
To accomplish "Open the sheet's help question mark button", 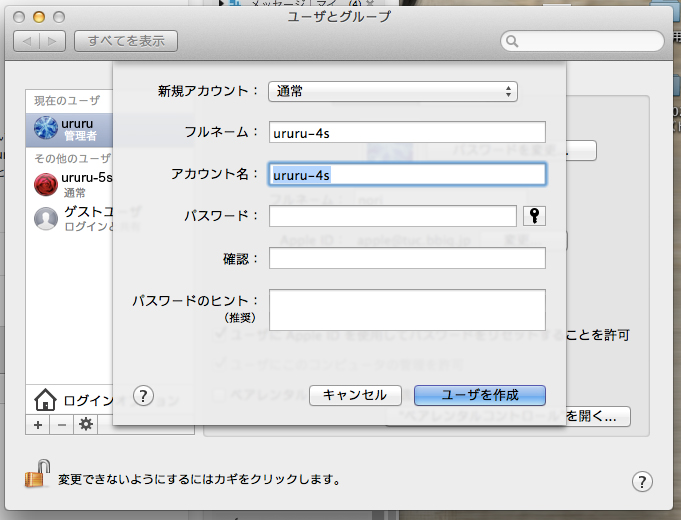I will 143,396.
